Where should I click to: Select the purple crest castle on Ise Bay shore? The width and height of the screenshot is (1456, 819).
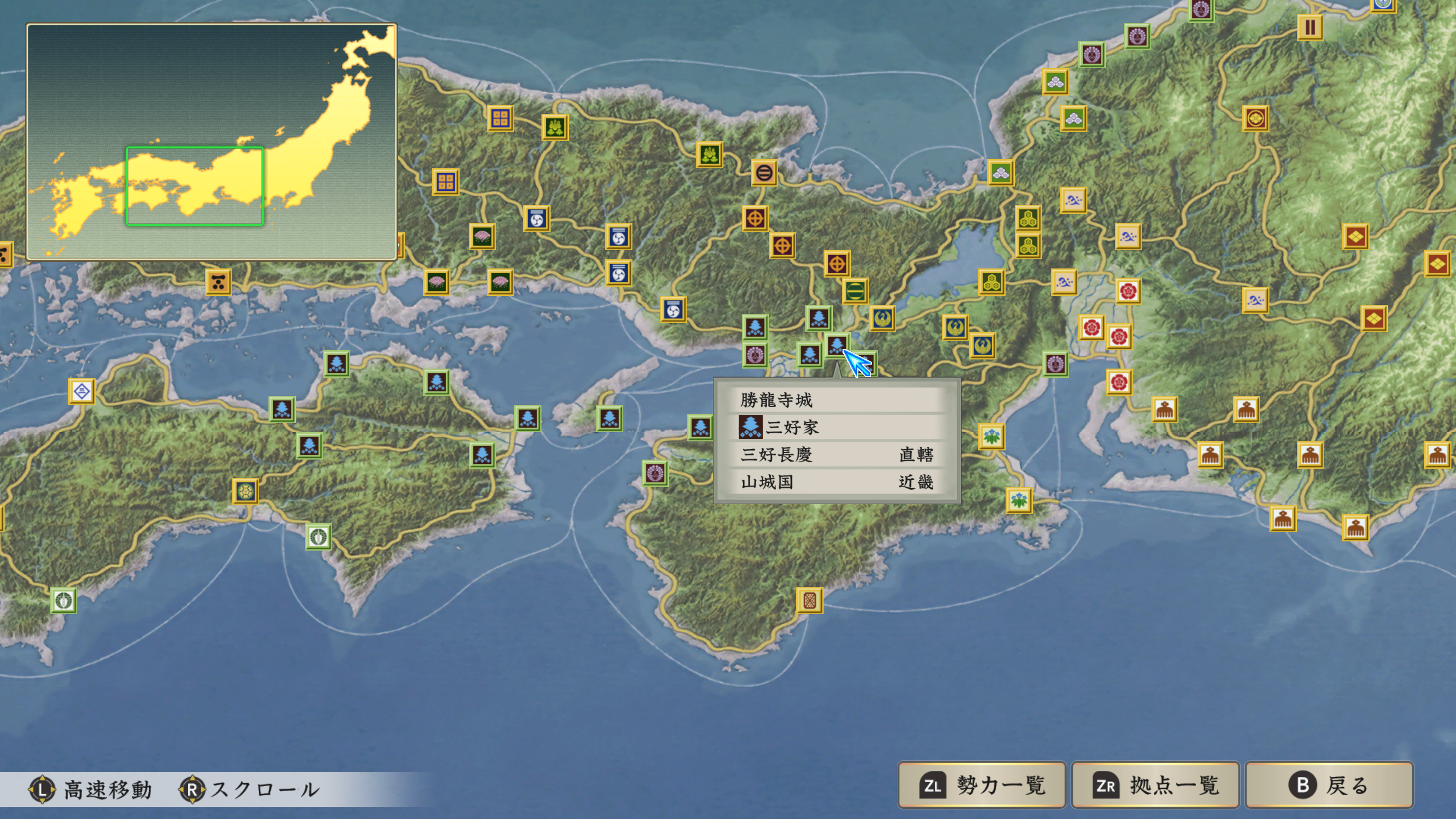point(1055,364)
